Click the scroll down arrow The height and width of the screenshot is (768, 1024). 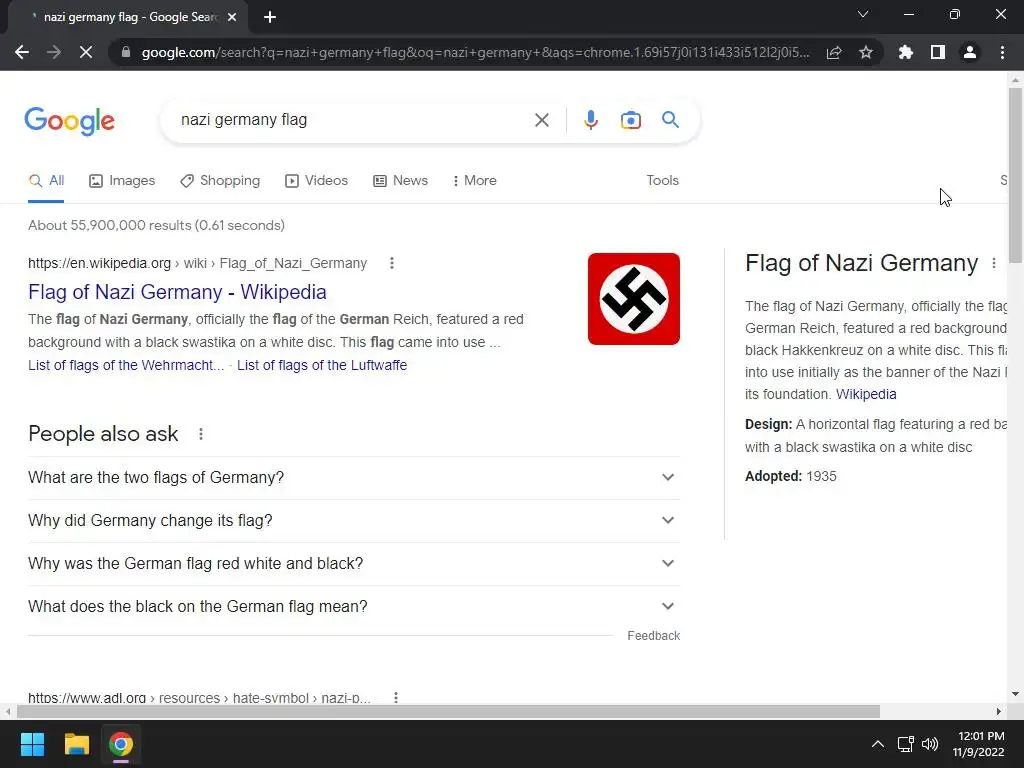[x=1015, y=694]
